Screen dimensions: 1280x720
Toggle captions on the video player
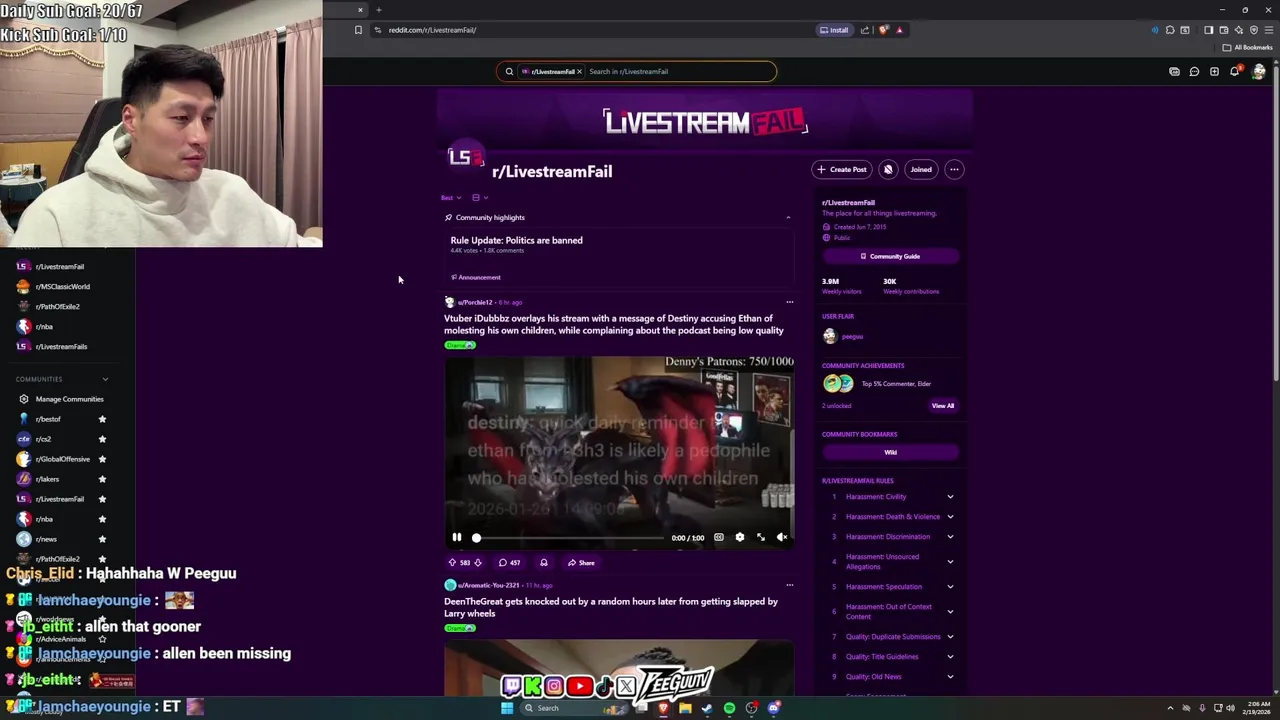[x=718, y=538]
